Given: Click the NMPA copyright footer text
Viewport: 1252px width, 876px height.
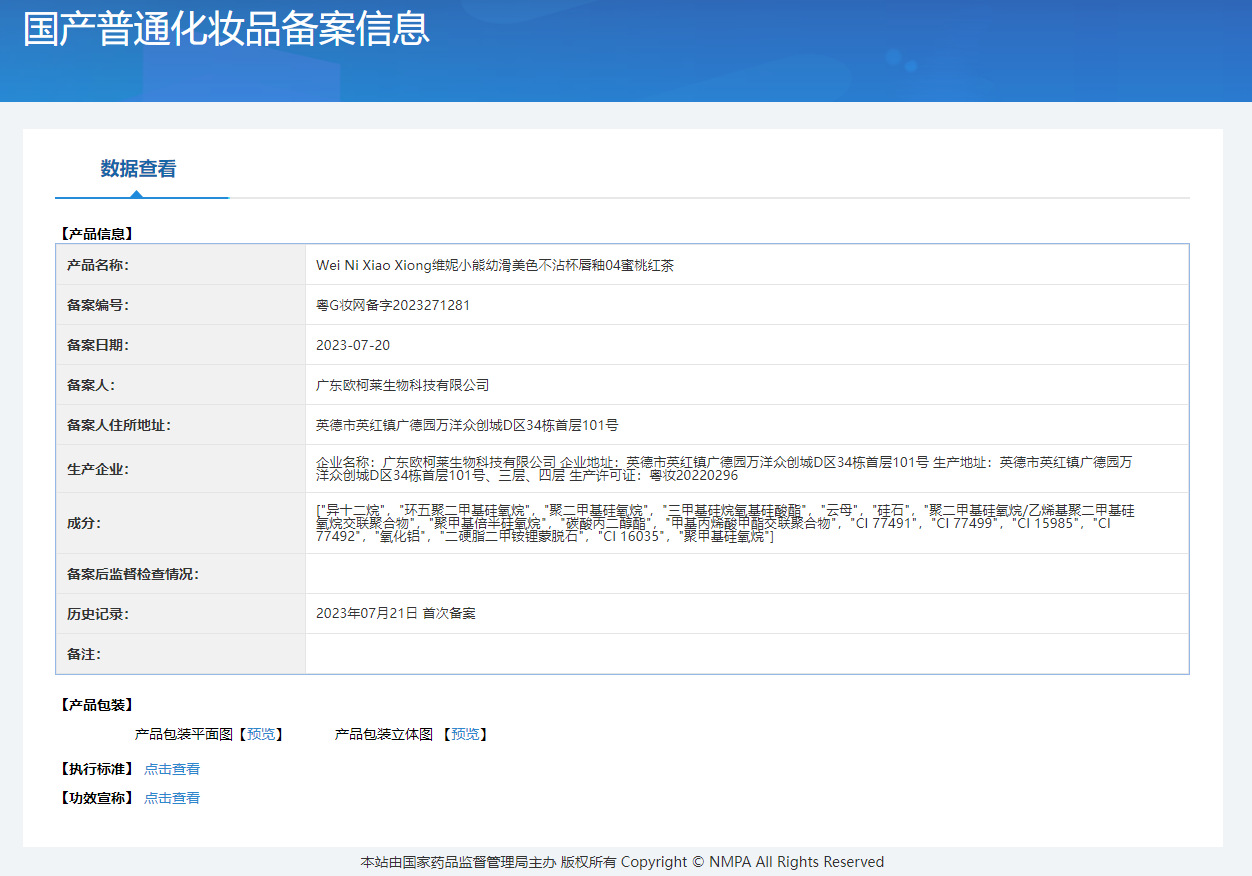Looking at the screenshot, I should tap(622, 862).
